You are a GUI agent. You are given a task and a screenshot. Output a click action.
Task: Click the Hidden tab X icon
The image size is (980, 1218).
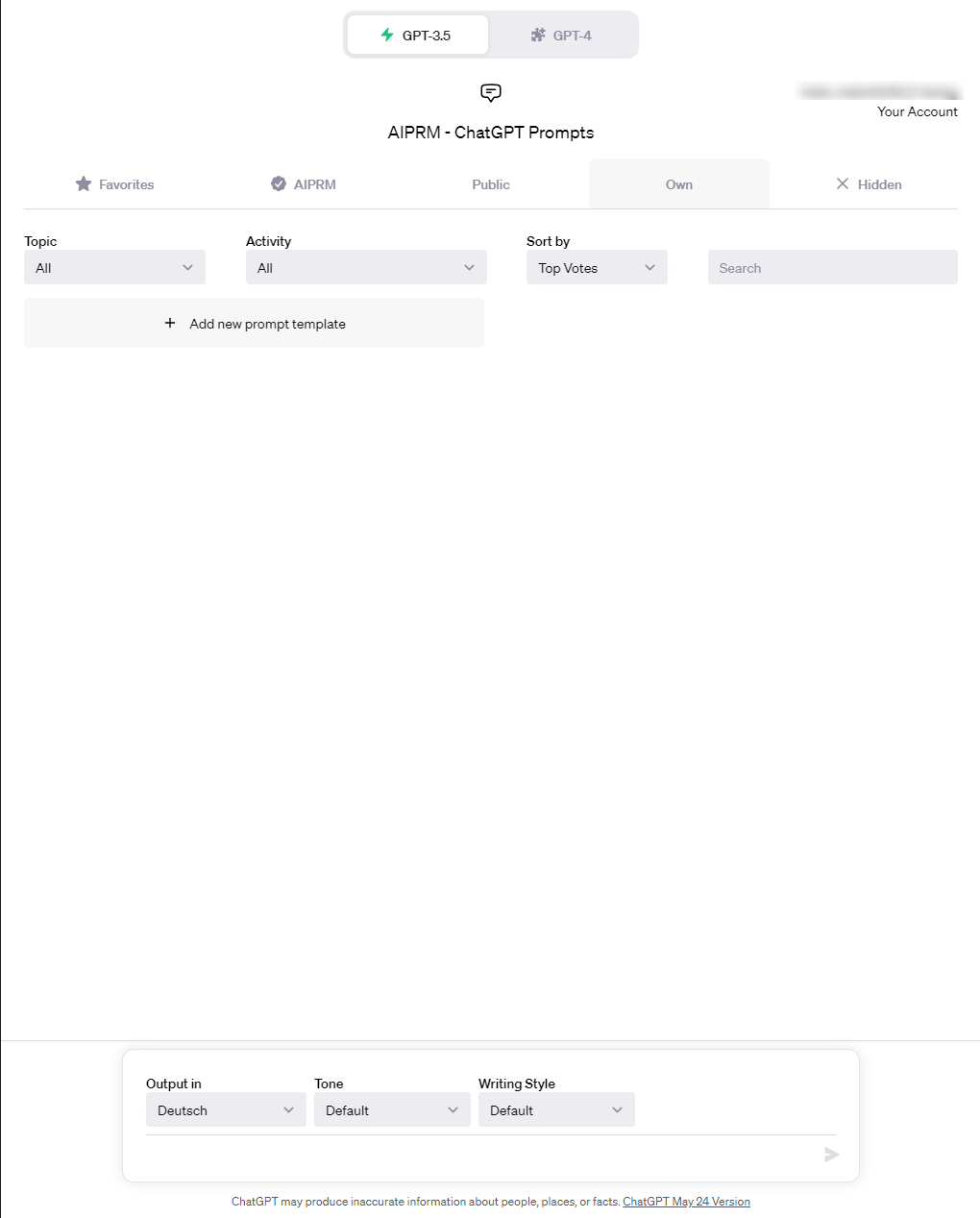843,183
